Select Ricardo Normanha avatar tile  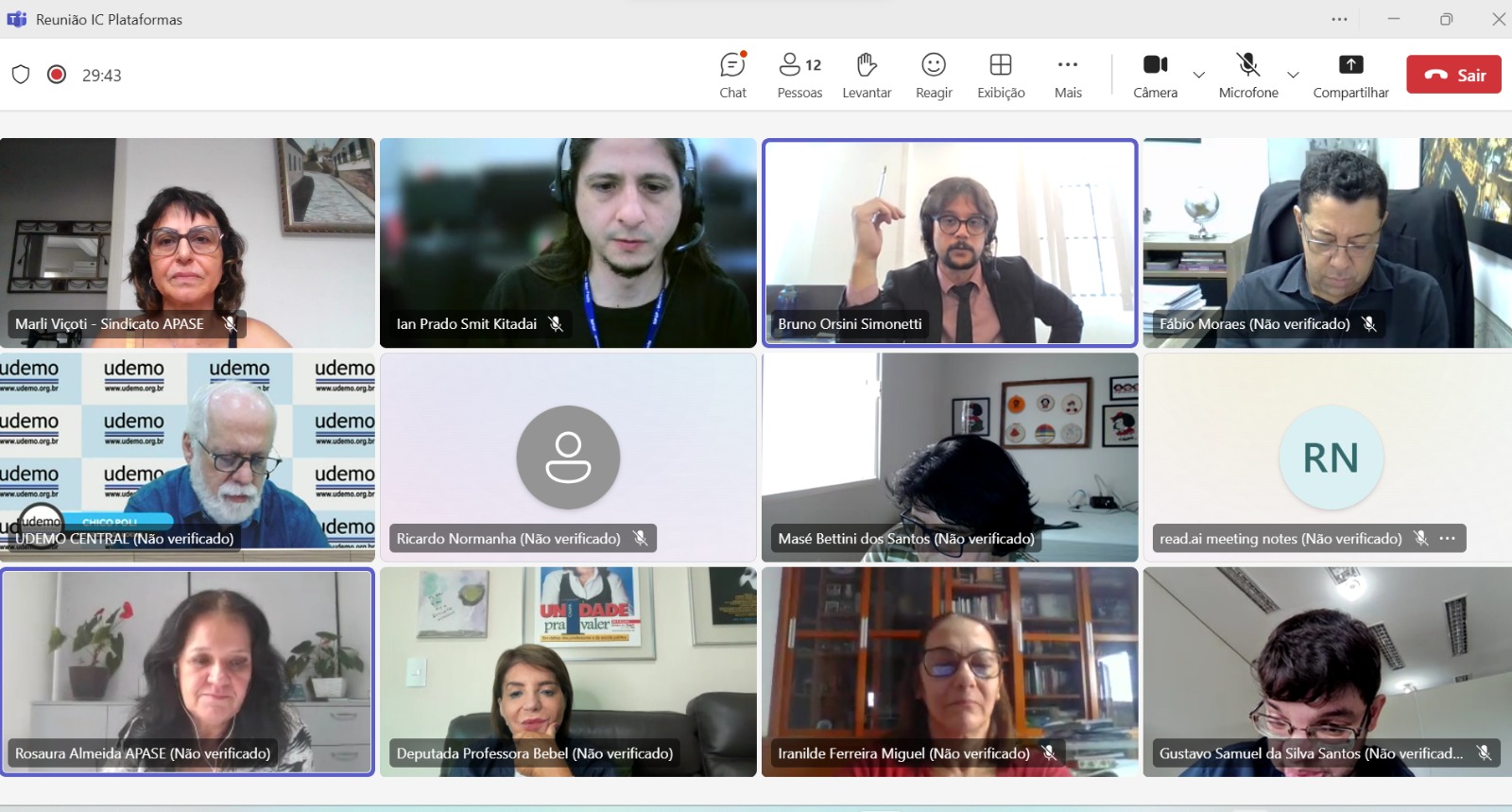pos(568,458)
